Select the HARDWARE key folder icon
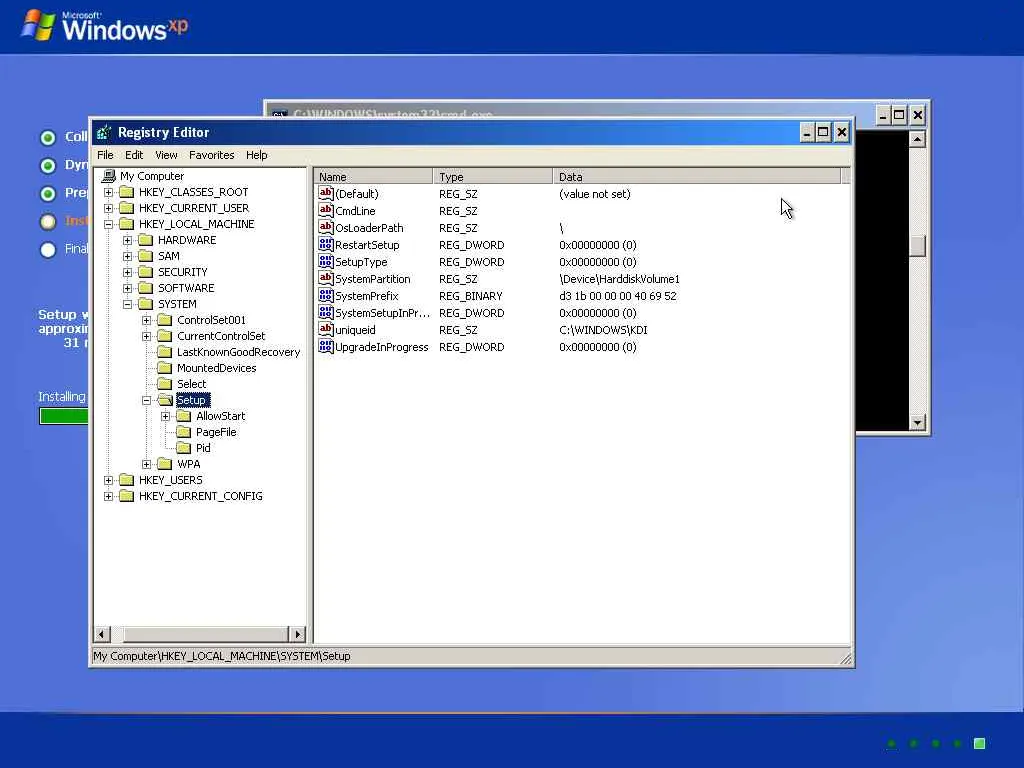The height and width of the screenshot is (768, 1024). click(146, 240)
